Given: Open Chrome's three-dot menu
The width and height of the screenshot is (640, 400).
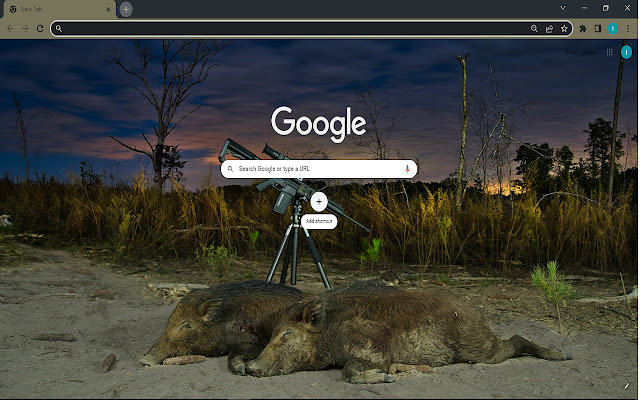Looking at the screenshot, I should click(x=629, y=29).
